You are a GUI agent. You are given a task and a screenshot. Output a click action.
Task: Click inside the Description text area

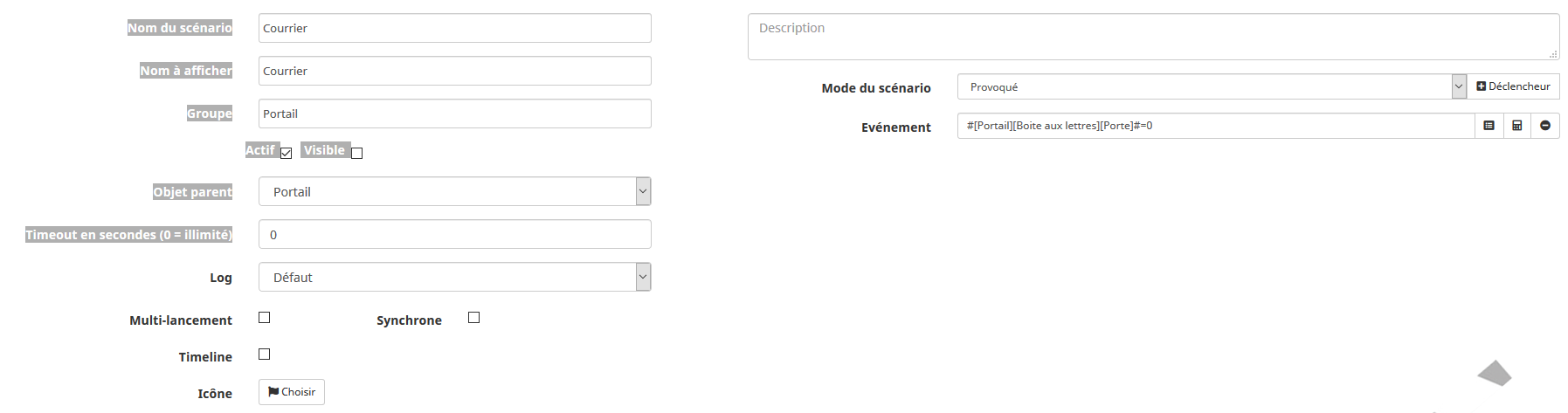1153,37
